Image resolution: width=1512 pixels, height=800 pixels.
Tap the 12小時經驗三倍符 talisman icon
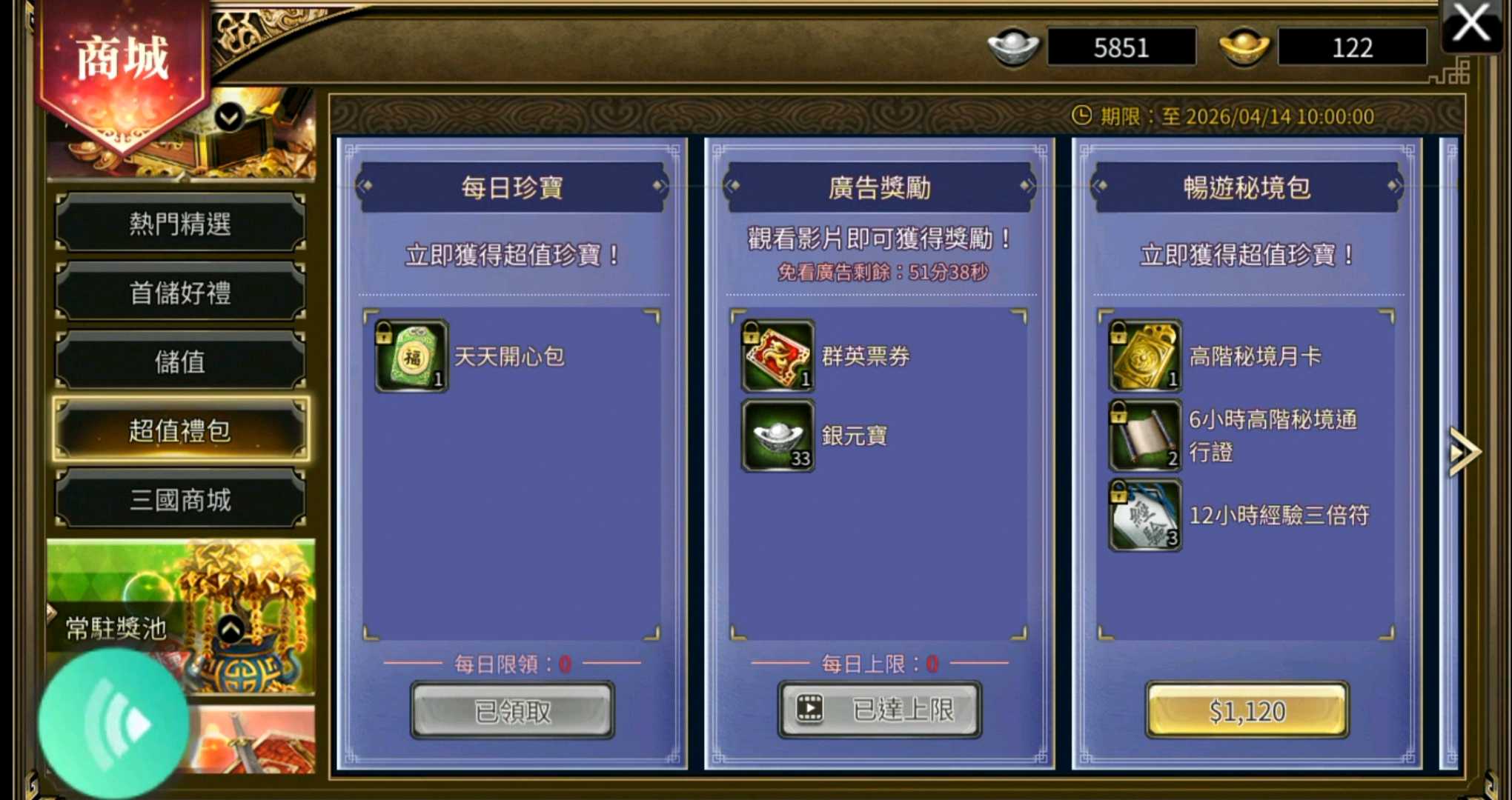(x=1145, y=516)
